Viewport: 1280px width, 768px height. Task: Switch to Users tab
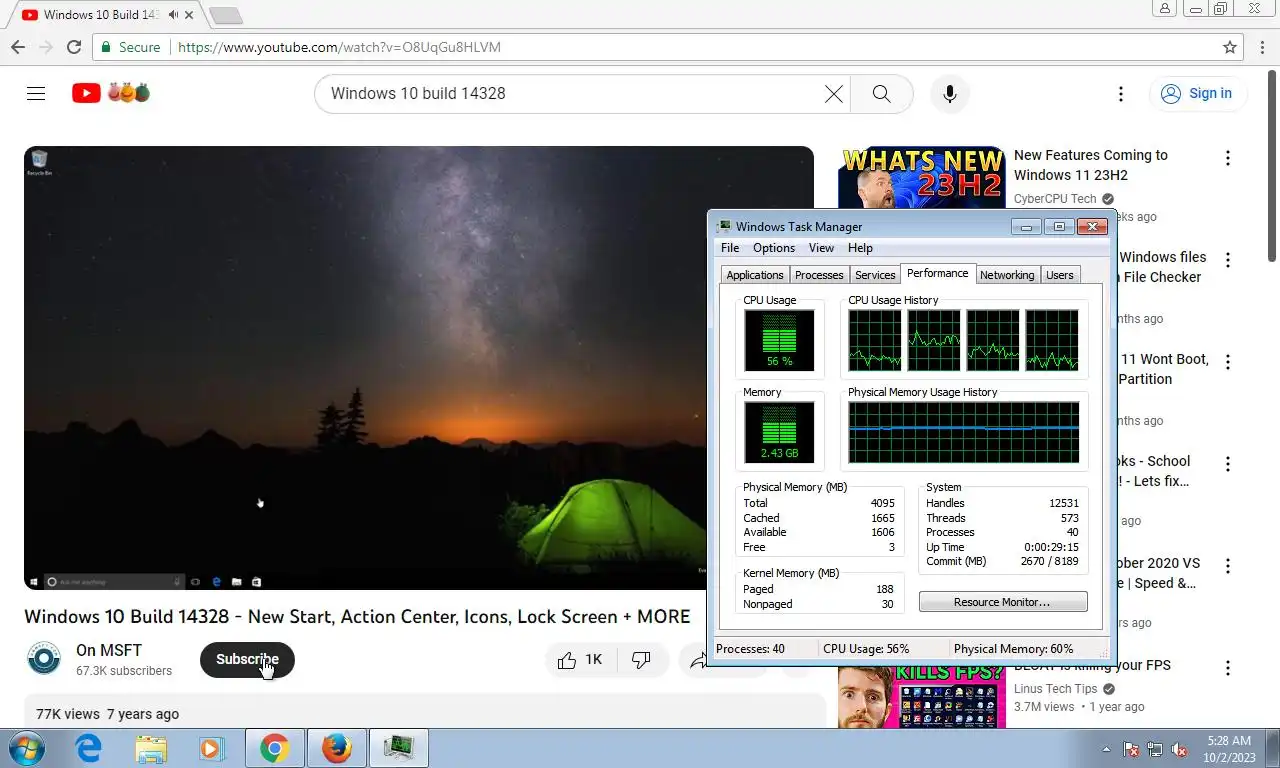[x=1059, y=275]
